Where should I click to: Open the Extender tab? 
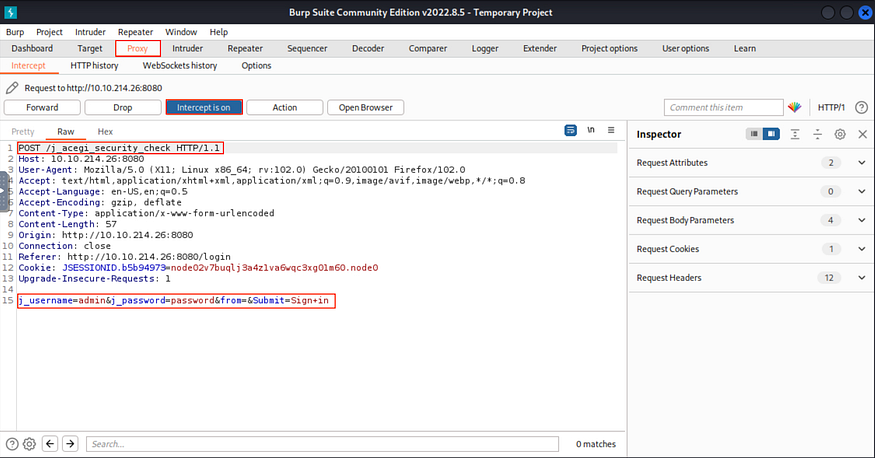tap(540, 49)
